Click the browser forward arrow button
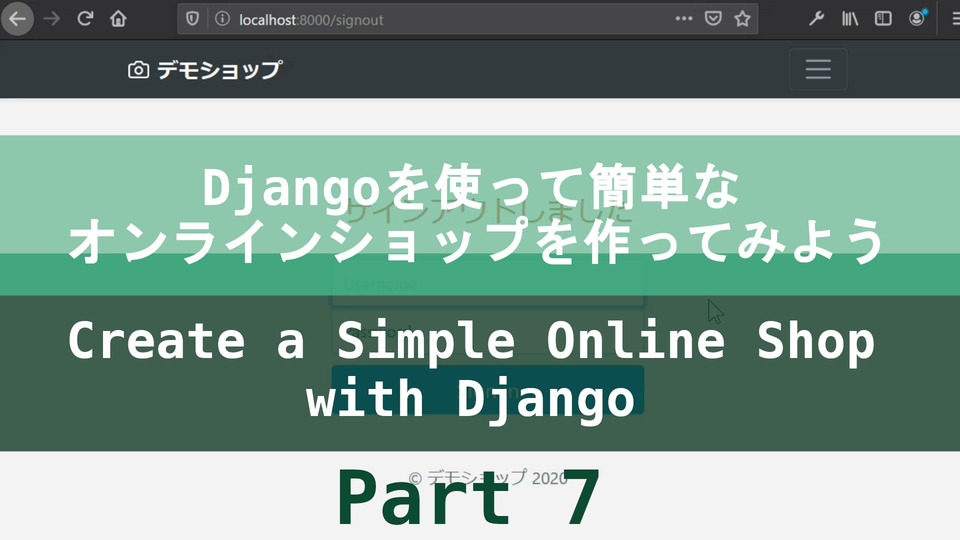The width and height of the screenshot is (960, 540). (x=51, y=19)
